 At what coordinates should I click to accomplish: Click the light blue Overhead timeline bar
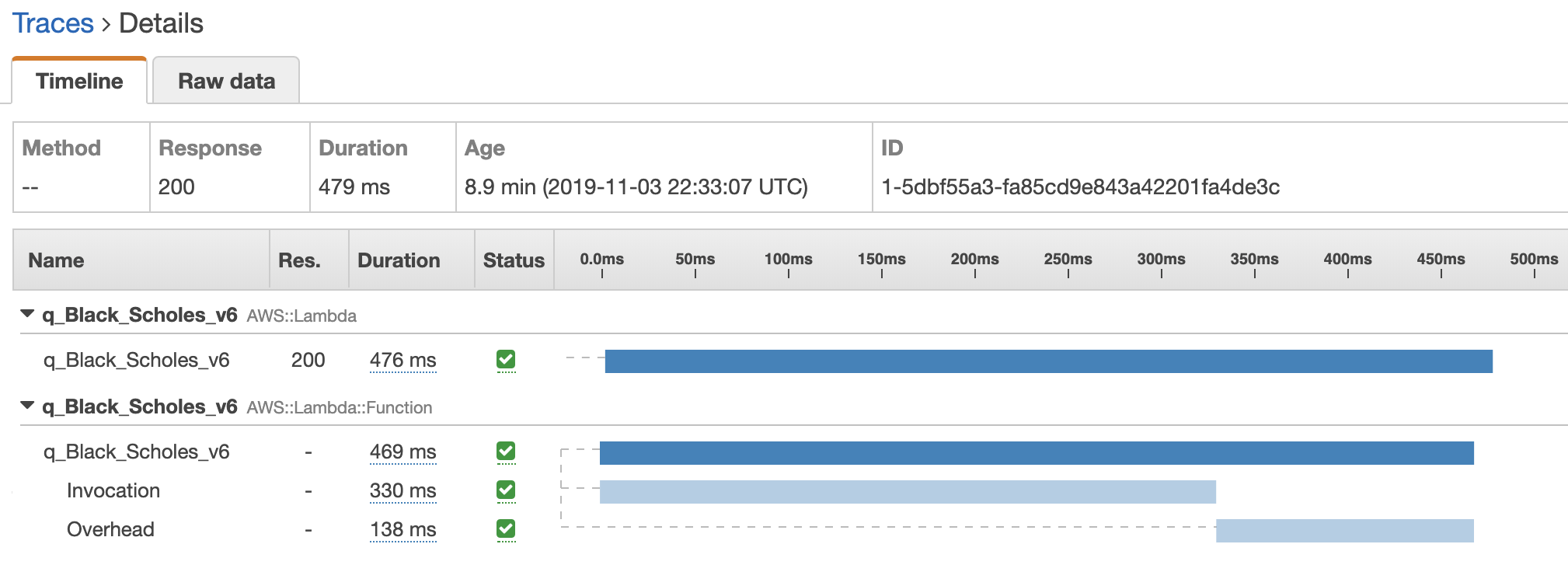click(1344, 531)
